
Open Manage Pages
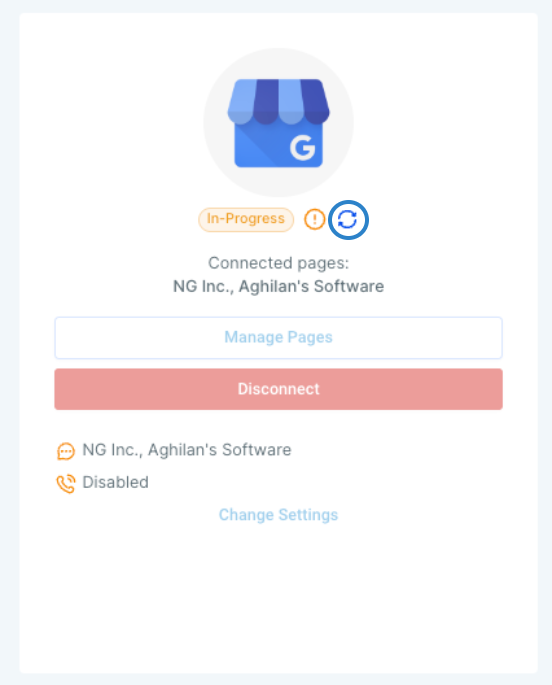[x=279, y=338]
